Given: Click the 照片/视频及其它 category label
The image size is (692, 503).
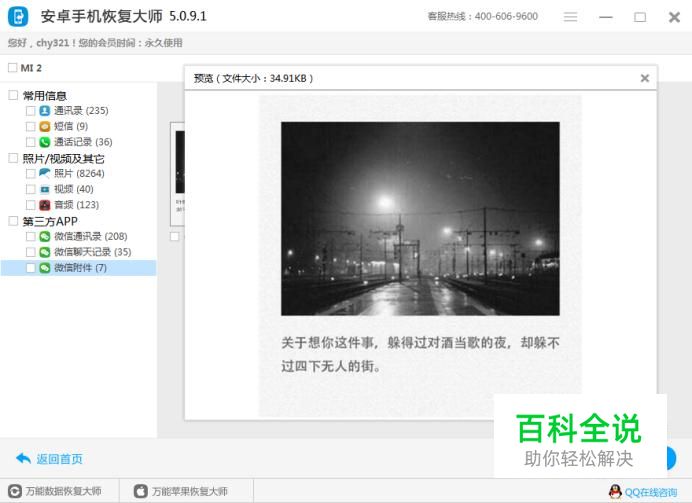Looking at the screenshot, I should [x=64, y=158].
